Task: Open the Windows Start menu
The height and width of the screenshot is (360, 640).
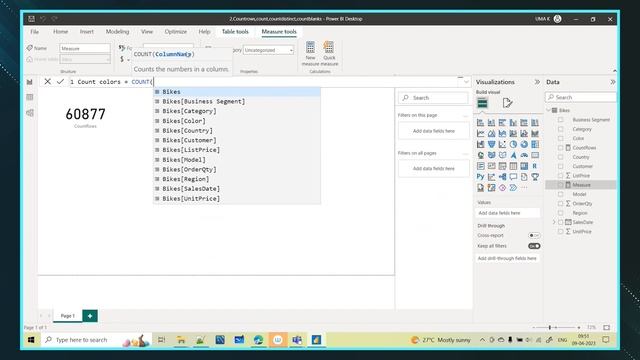Action: coord(31,340)
